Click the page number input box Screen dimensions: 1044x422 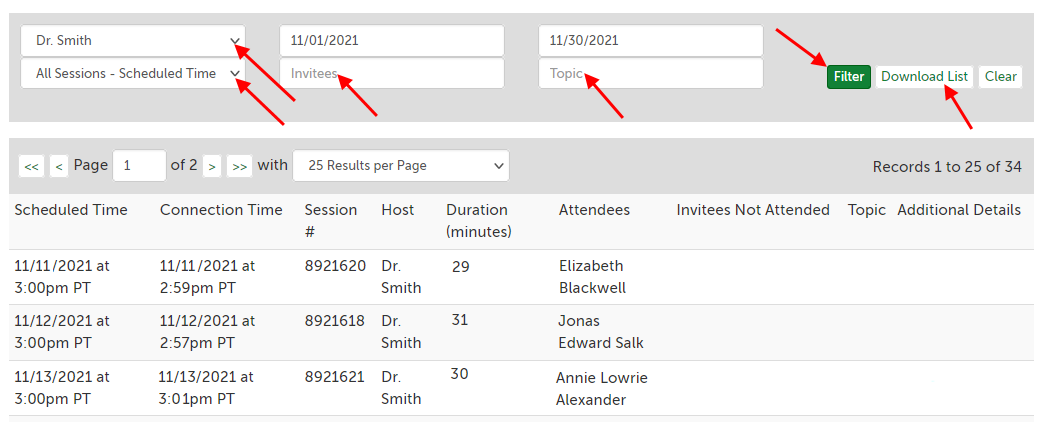[x=139, y=166]
